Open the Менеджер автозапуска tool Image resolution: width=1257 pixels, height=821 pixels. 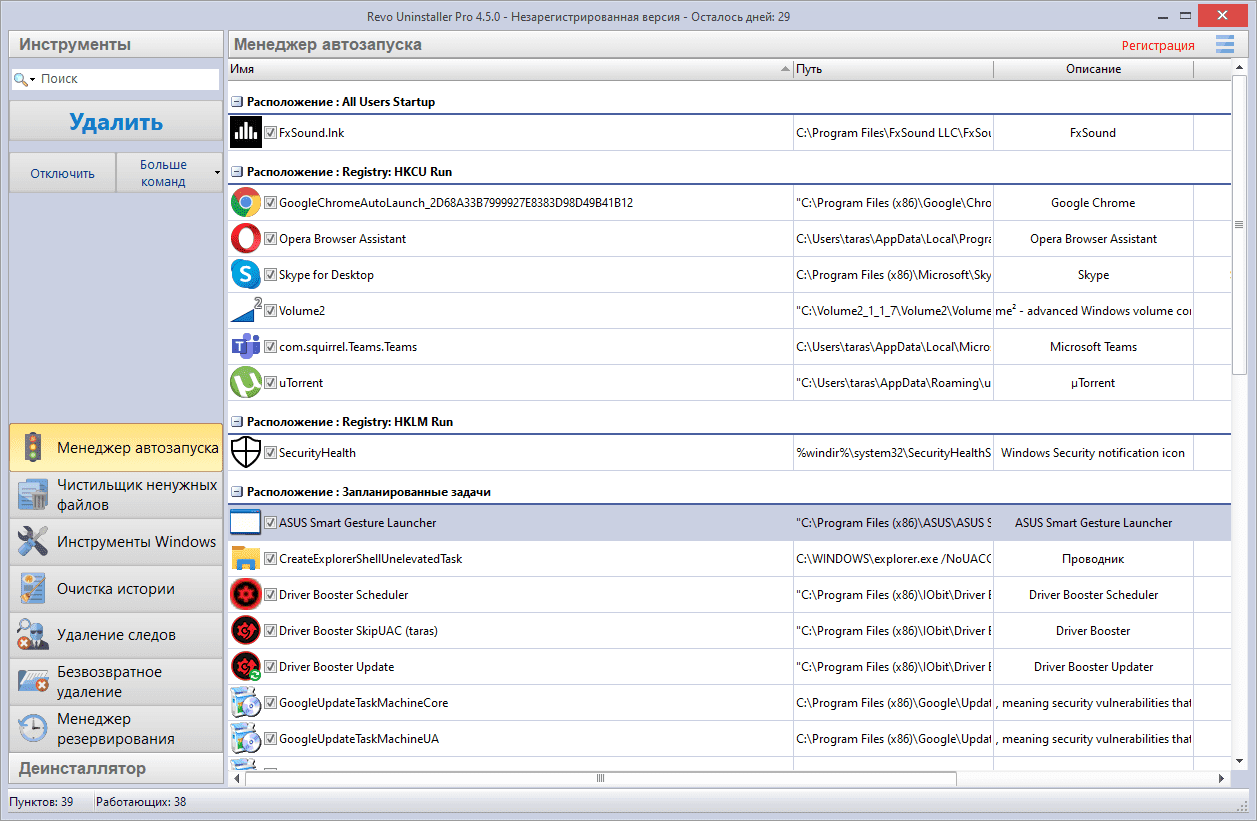(116, 448)
